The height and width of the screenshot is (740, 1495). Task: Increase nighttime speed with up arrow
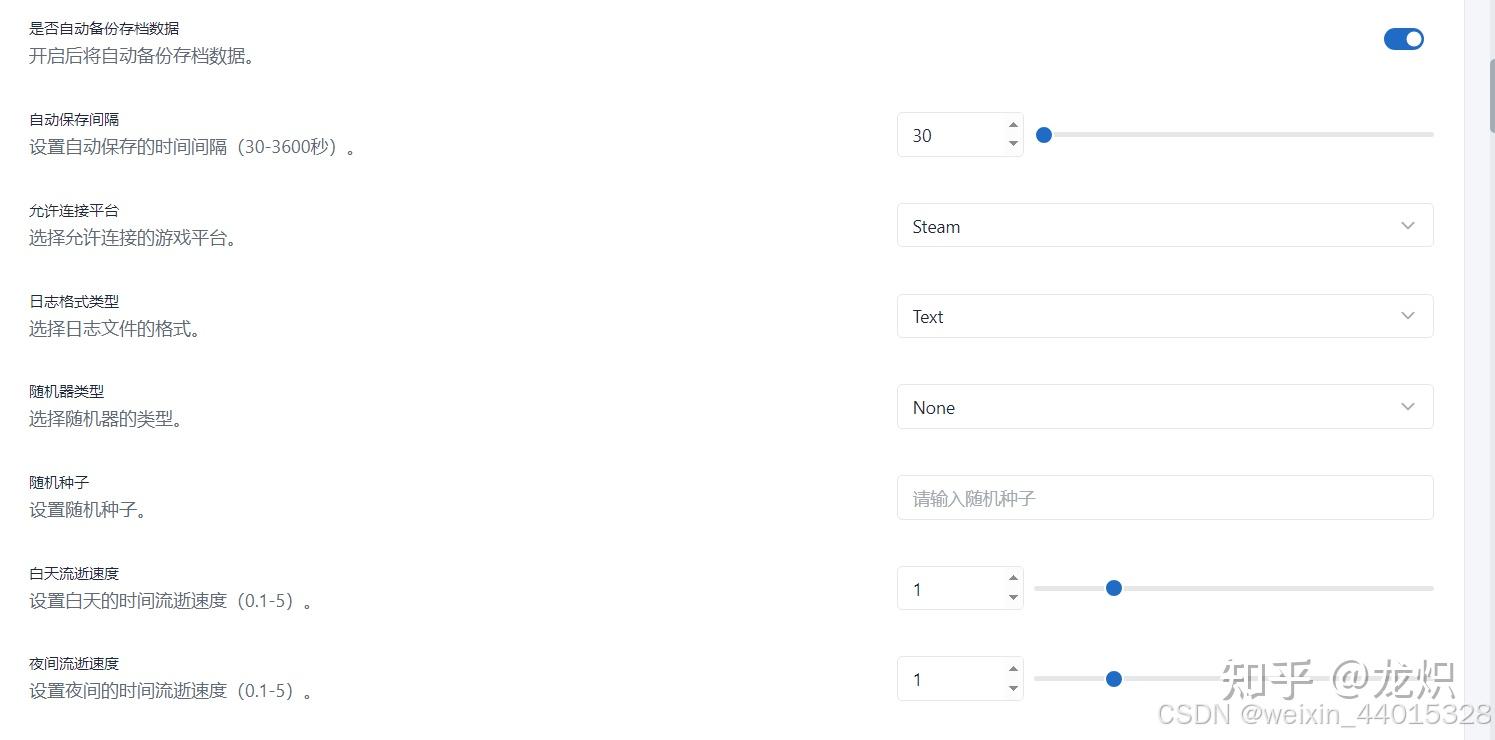(1013, 669)
